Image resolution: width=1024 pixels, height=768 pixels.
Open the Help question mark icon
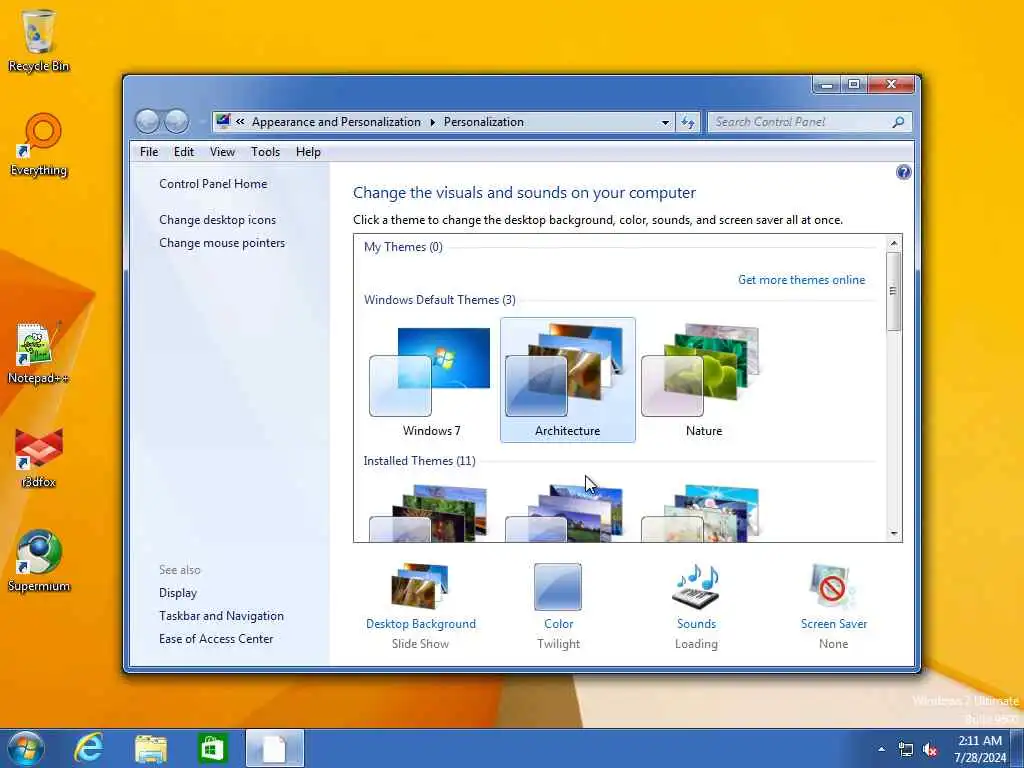click(x=903, y=172)
